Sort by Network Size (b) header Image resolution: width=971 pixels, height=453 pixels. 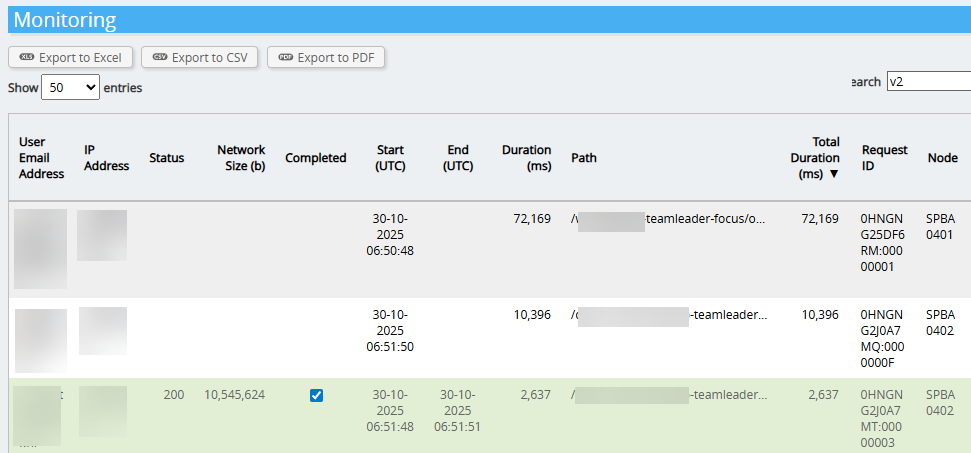[241, 158]
